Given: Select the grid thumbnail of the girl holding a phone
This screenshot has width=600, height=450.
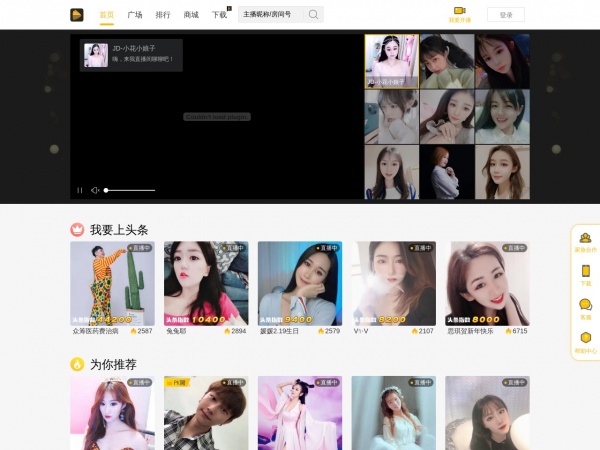Looking at the screenshot, I should [392, 117].
